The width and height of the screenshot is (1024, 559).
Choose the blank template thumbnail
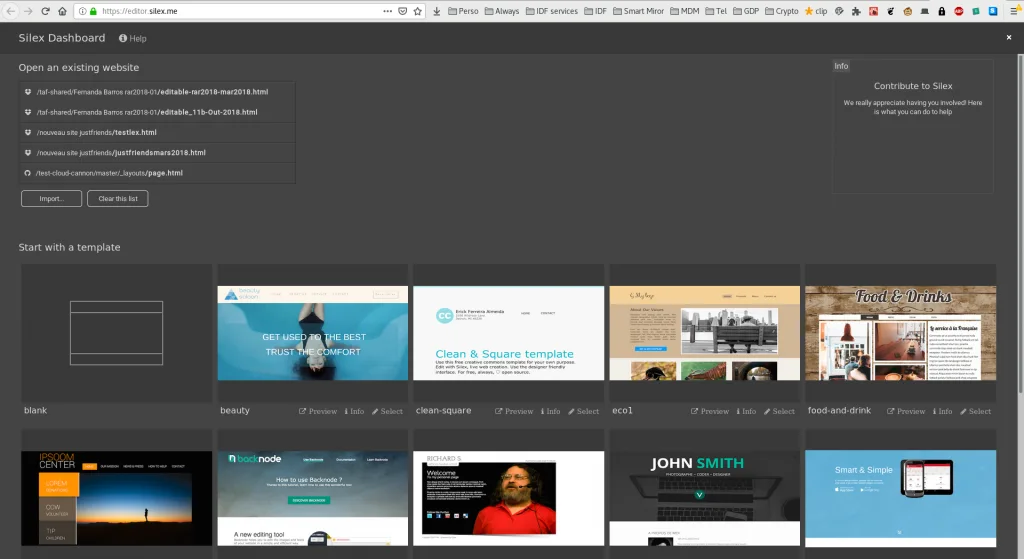[x=116, y=333]
